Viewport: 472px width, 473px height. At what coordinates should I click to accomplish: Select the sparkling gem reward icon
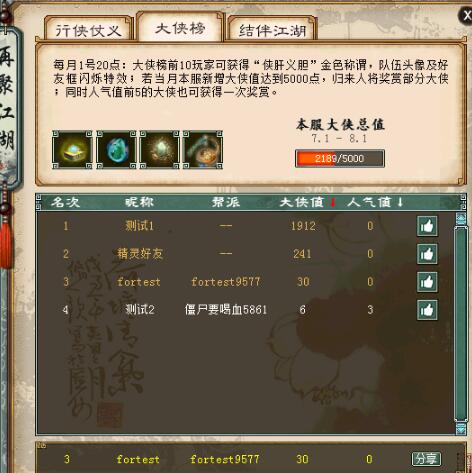[159, 150]
